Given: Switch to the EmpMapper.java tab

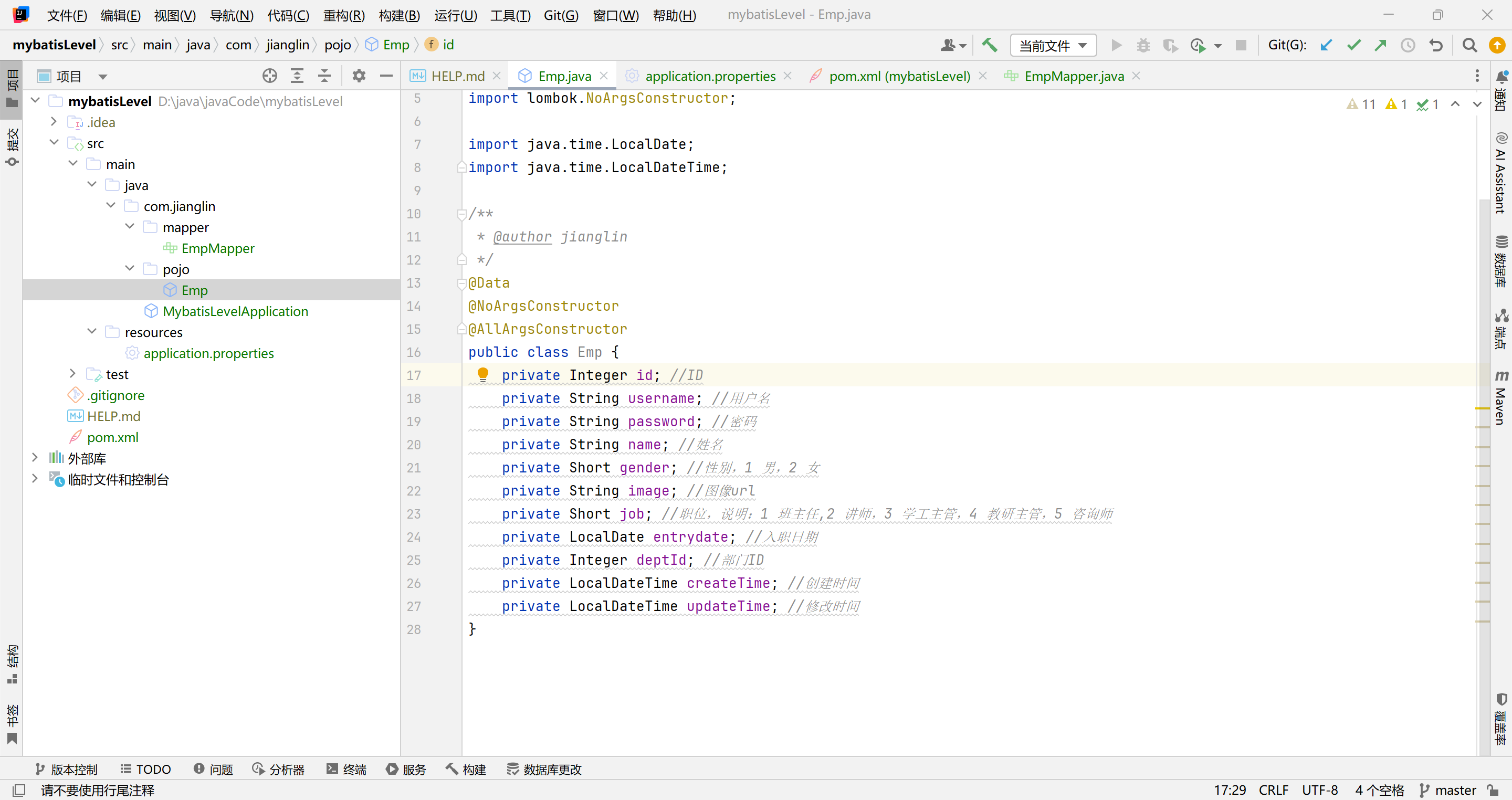Looking at the screenshot, I should (1074, 76).
